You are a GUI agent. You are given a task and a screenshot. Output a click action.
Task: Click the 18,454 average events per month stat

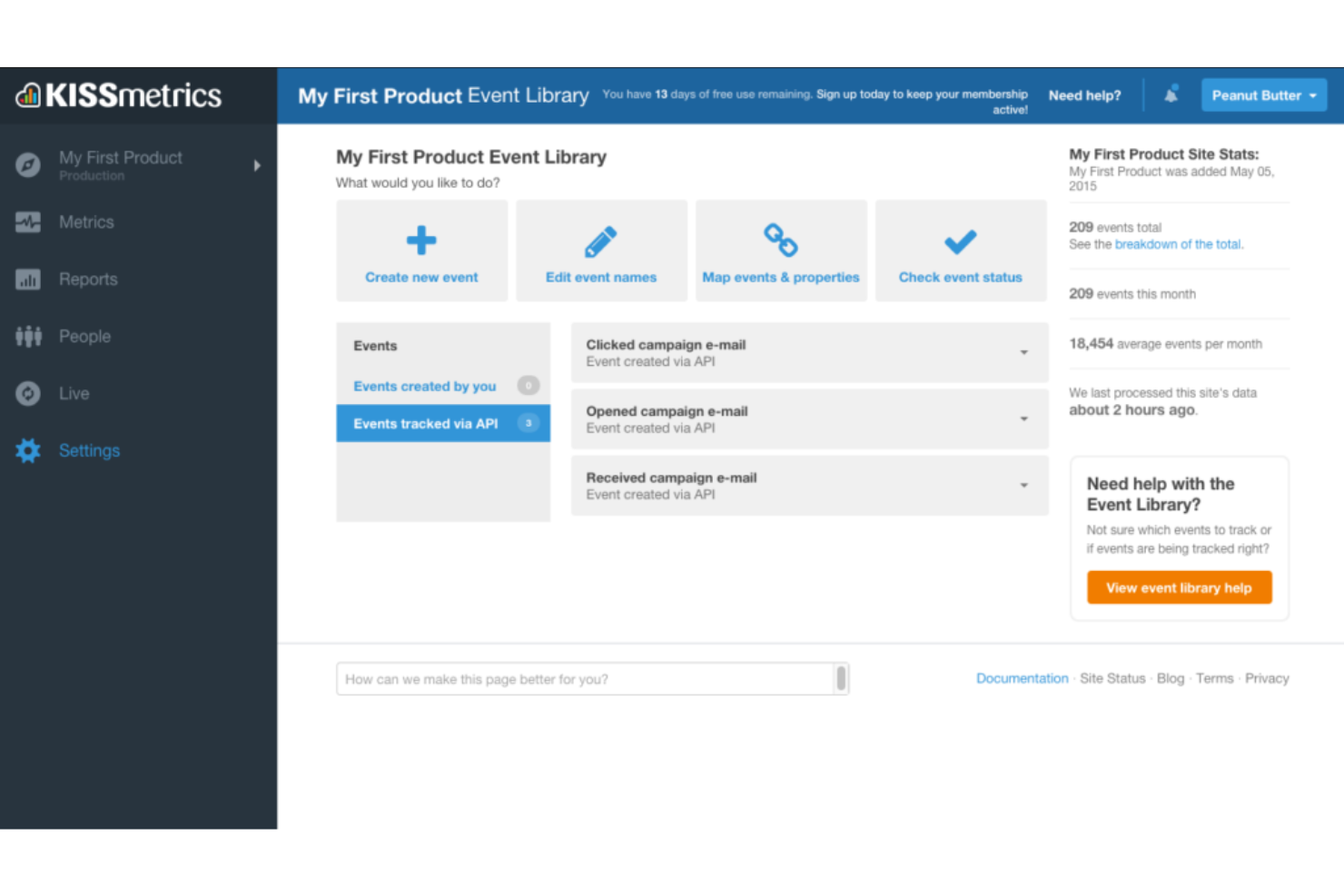pos(1165,344)
